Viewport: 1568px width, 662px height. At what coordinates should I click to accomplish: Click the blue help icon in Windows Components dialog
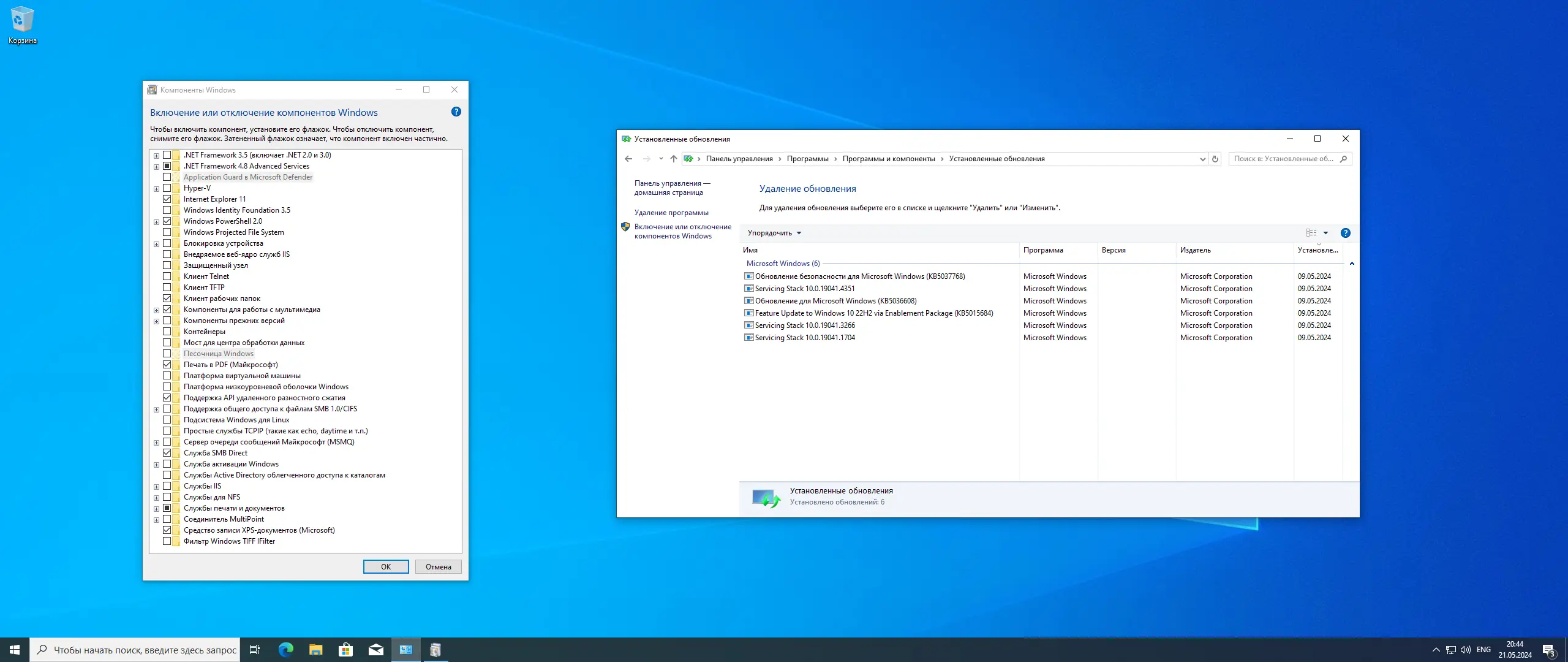pos(456,112)
